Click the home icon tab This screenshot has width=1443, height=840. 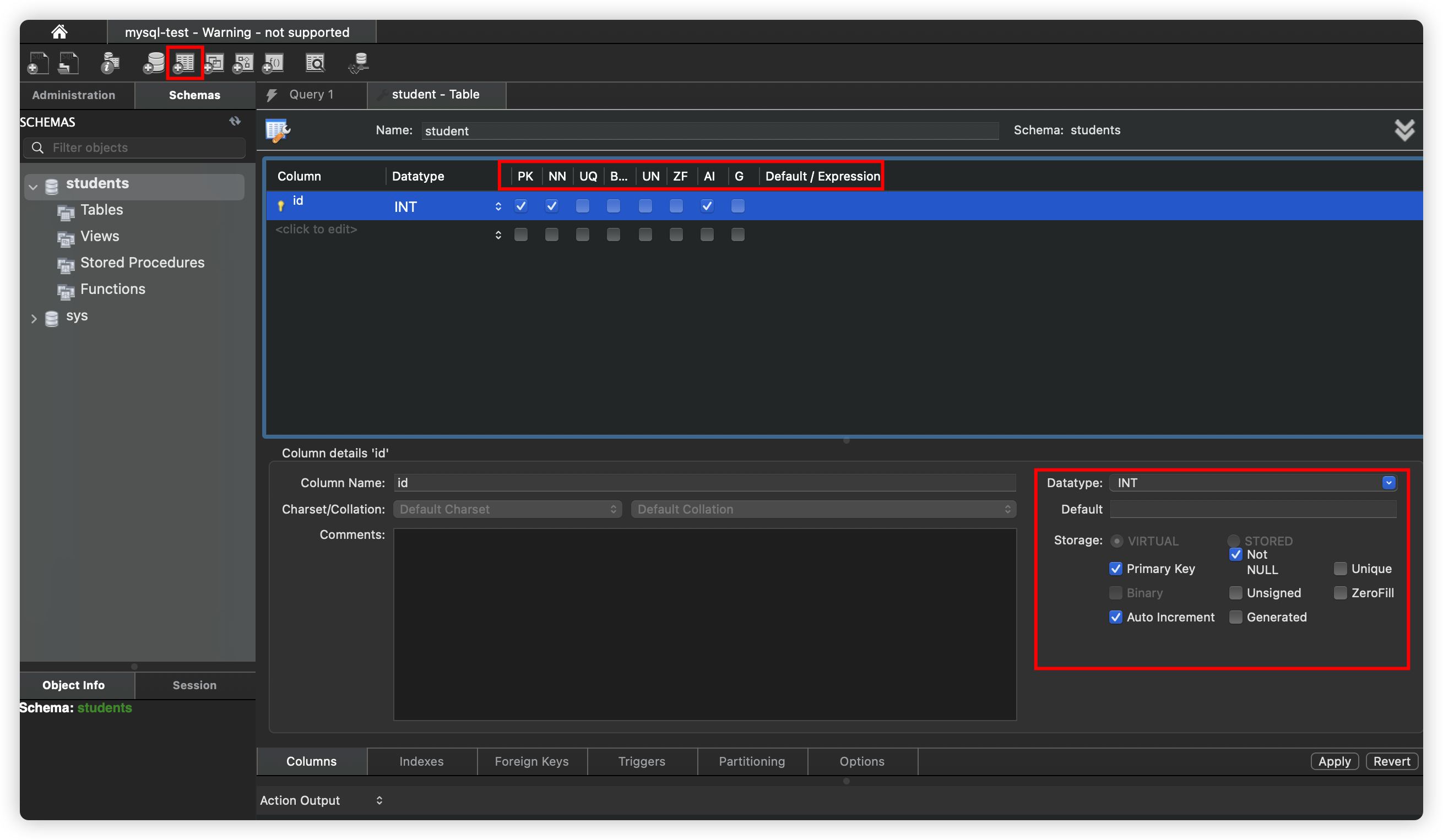(x=59, y=32)
